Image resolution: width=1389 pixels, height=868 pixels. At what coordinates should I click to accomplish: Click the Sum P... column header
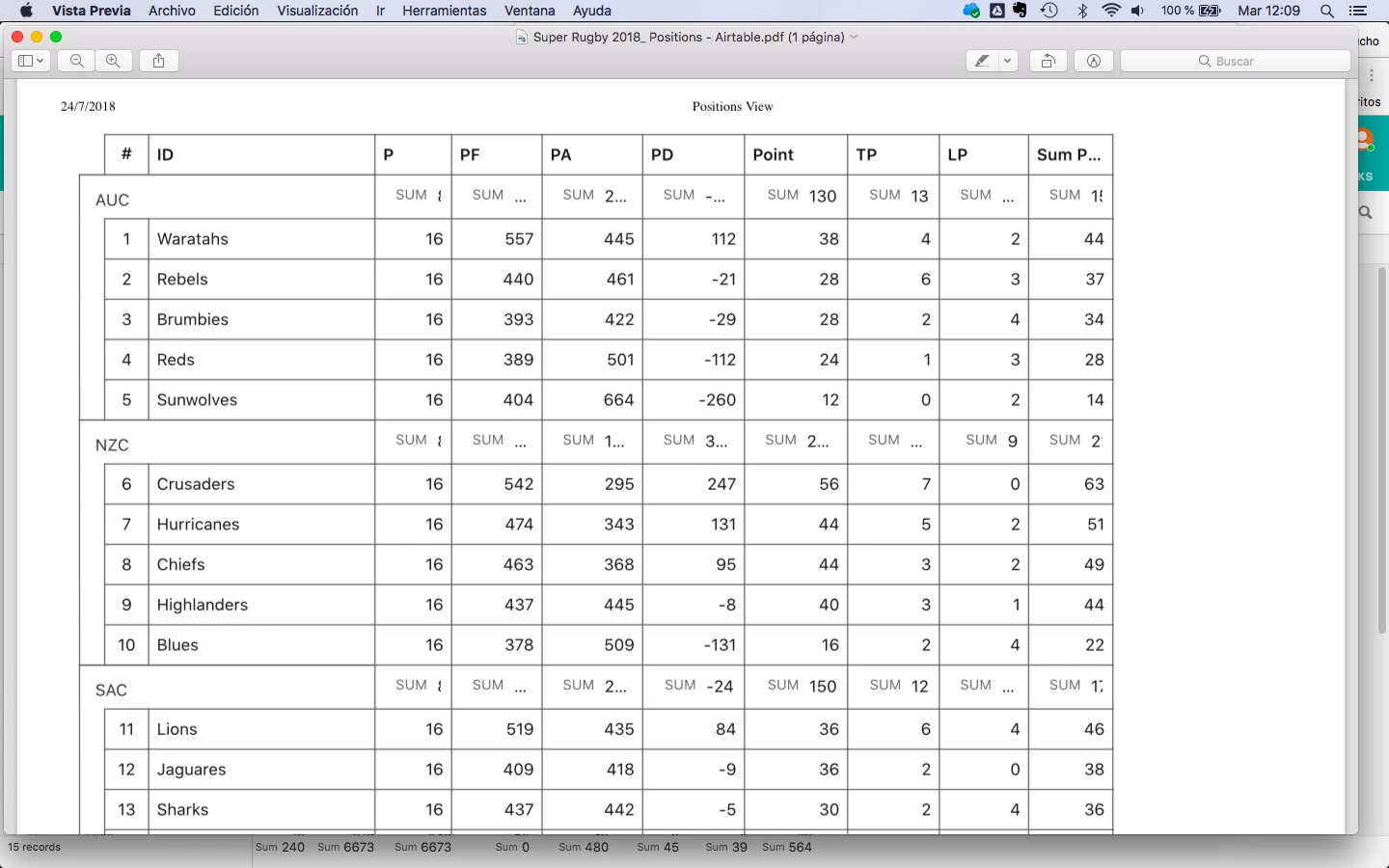1071,154
